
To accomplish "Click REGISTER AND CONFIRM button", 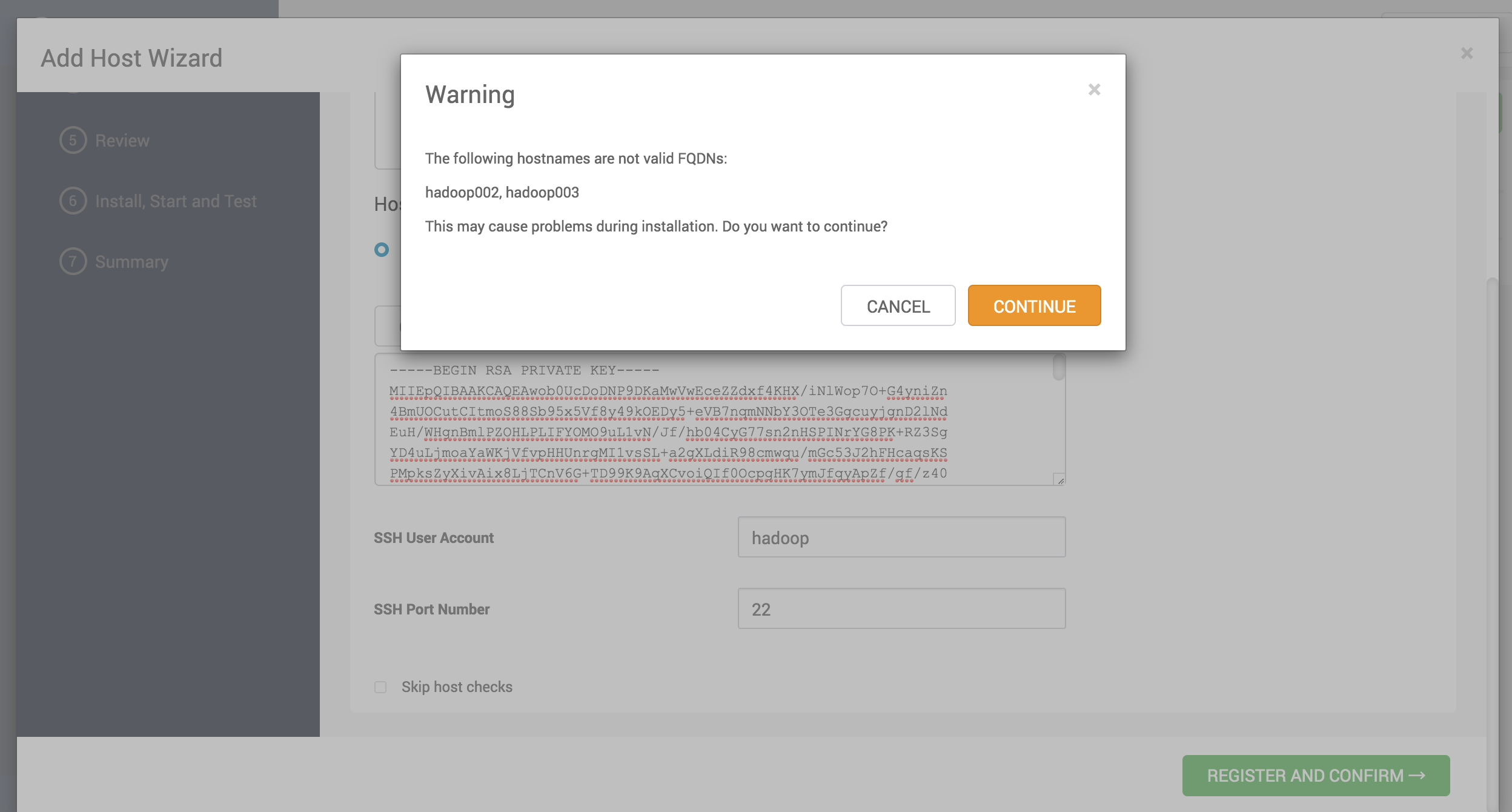I will [x=1316, y=776].
